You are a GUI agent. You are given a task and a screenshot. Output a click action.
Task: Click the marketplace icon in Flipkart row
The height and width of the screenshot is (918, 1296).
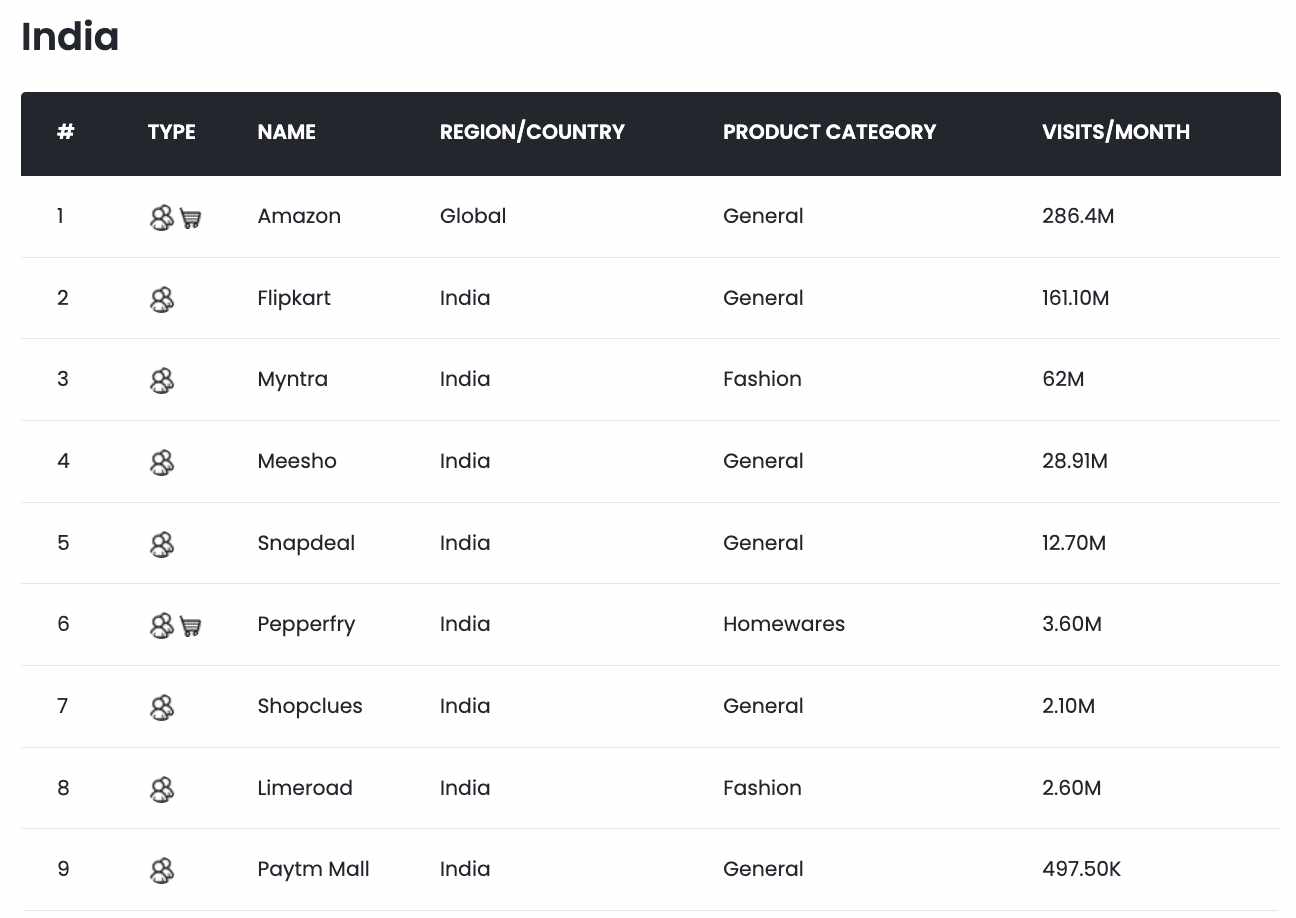coord(161,299)
